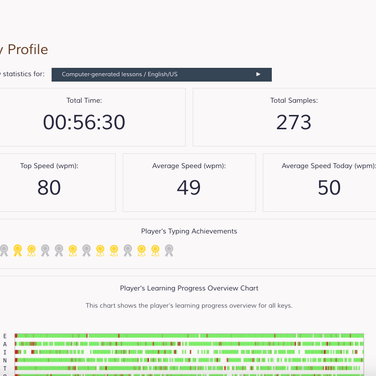The height and width of the screenshot is (376, 376).
Task: Select the sixth gold achievement medal
Action: pos(141,250)
